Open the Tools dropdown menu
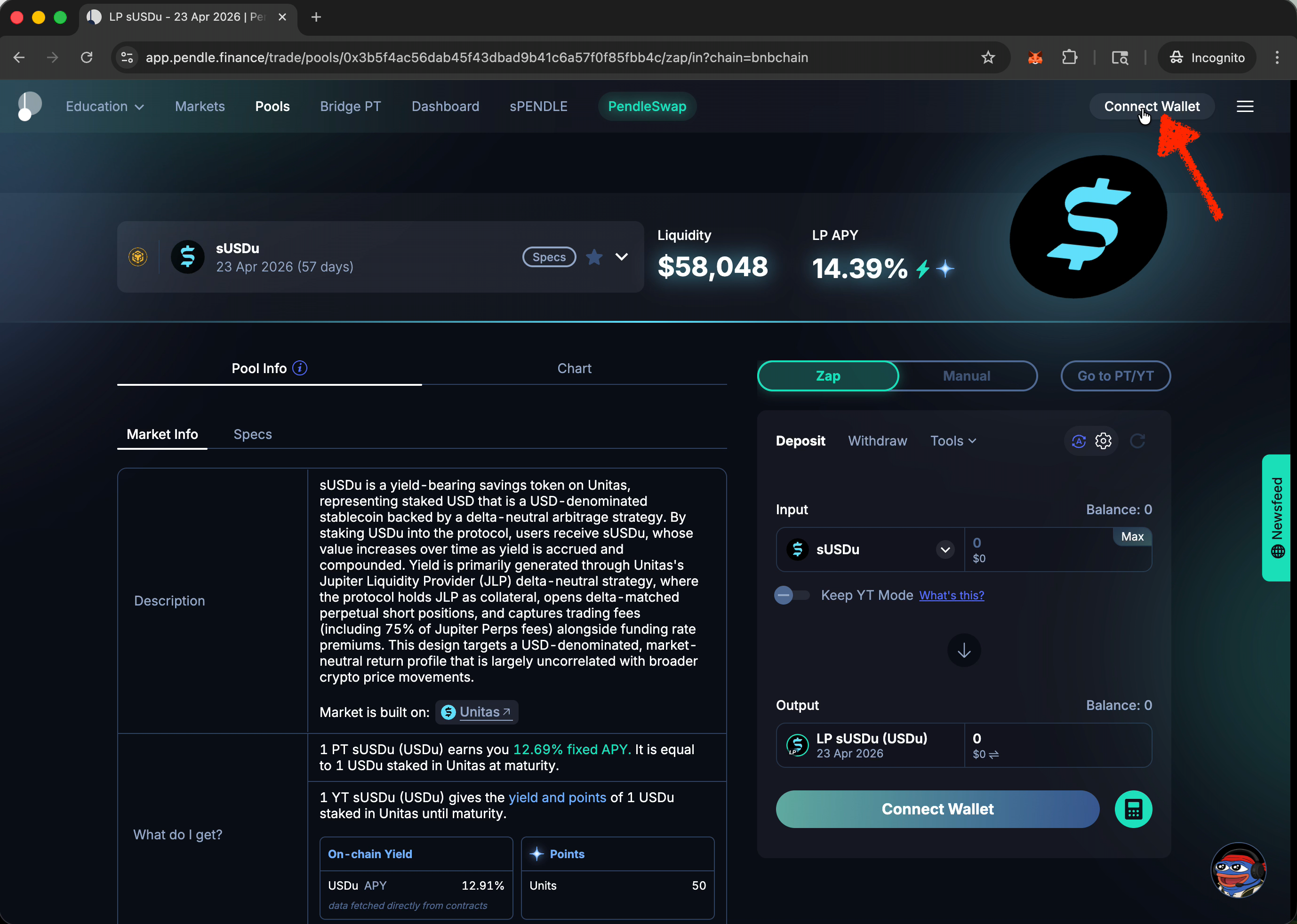Image resolution: width=1297 pixels, height=924 pixels. click(953, 441)
